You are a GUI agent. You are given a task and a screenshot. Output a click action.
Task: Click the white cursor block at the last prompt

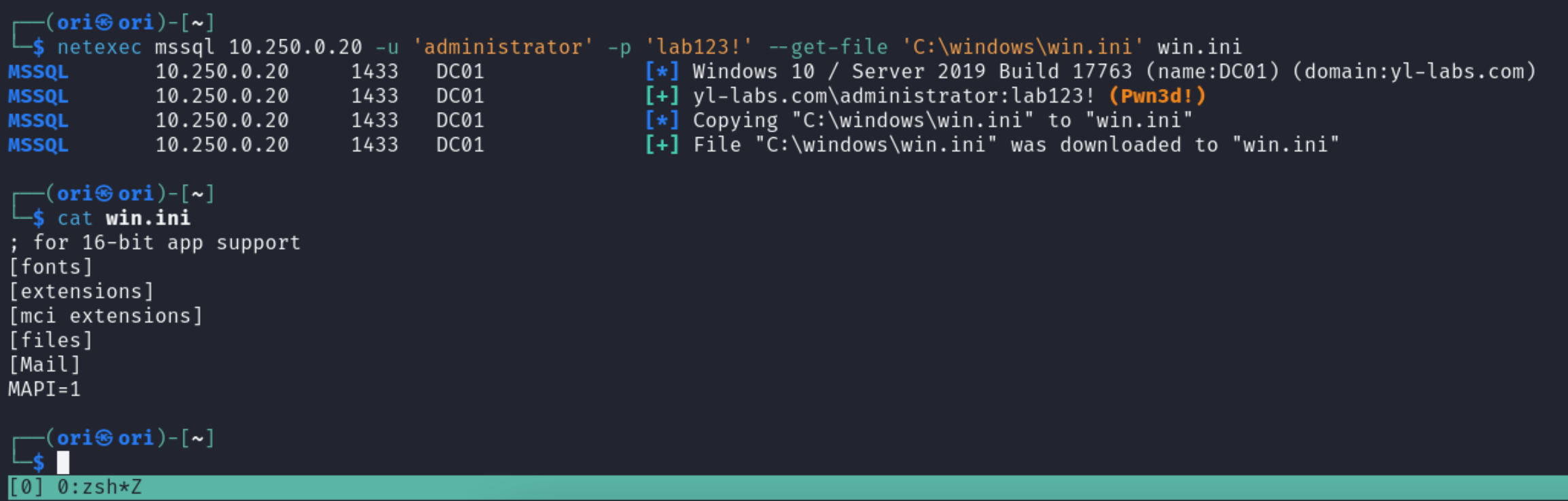click(63, 462)
